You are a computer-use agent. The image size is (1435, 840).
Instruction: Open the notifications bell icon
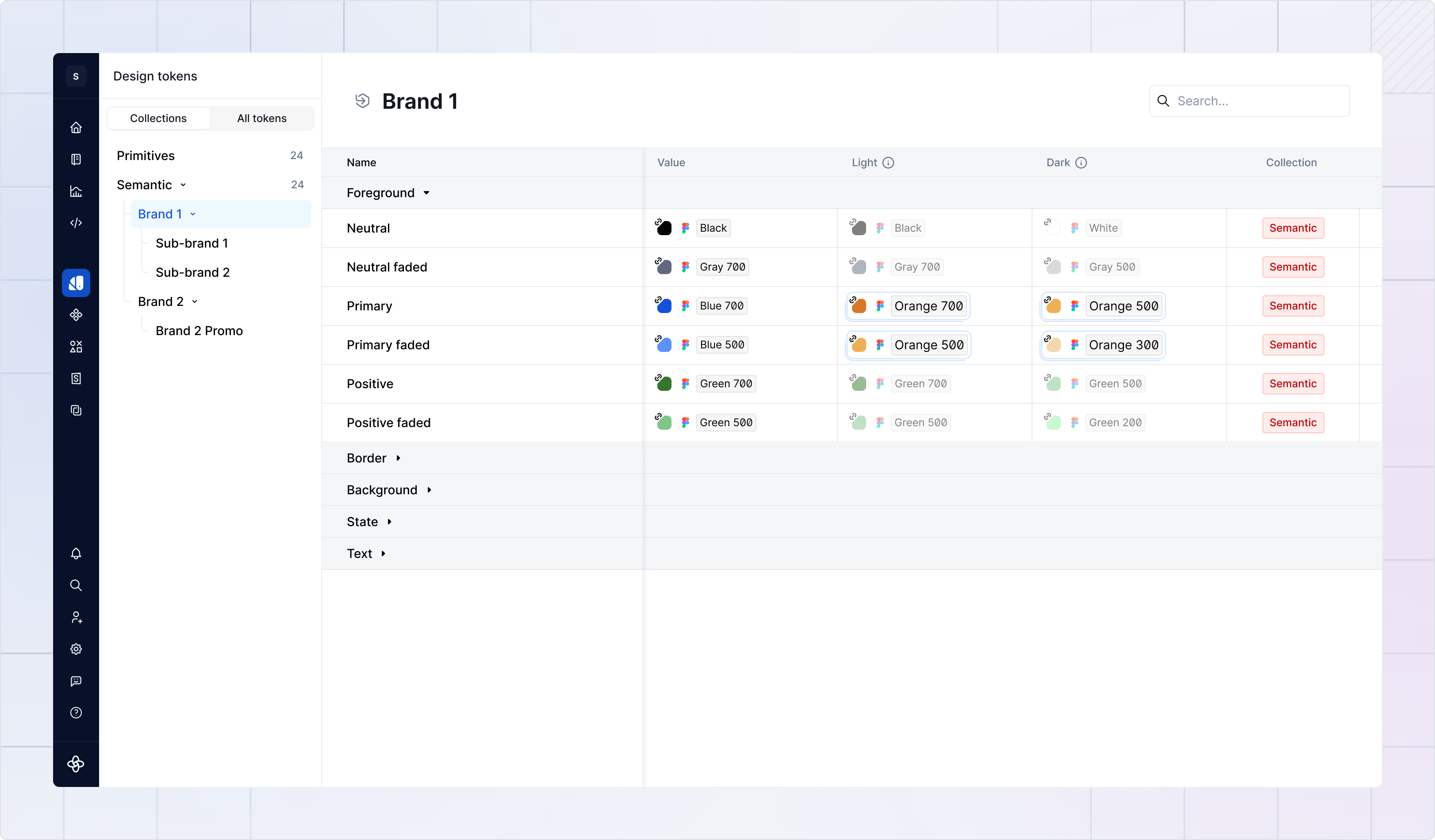click(76, 554)
